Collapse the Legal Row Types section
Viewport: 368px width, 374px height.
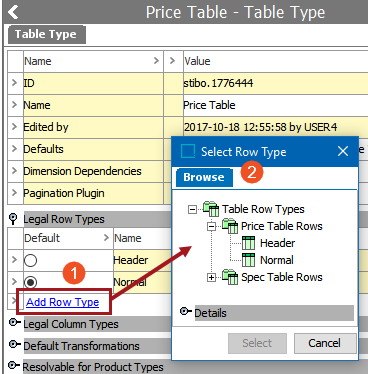tap(13, 219)
